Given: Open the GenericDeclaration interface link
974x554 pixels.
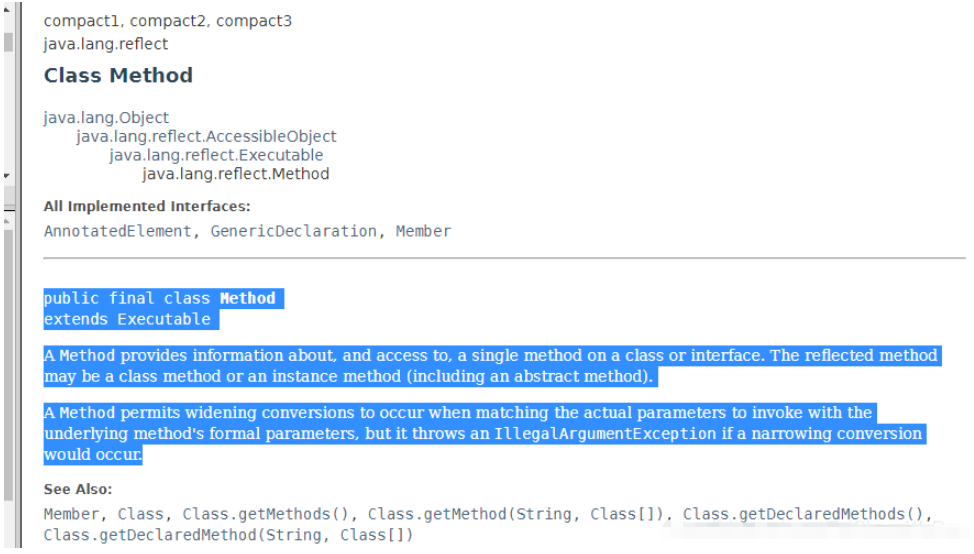Looking at the screenshot, I should [x=293, y=231].
